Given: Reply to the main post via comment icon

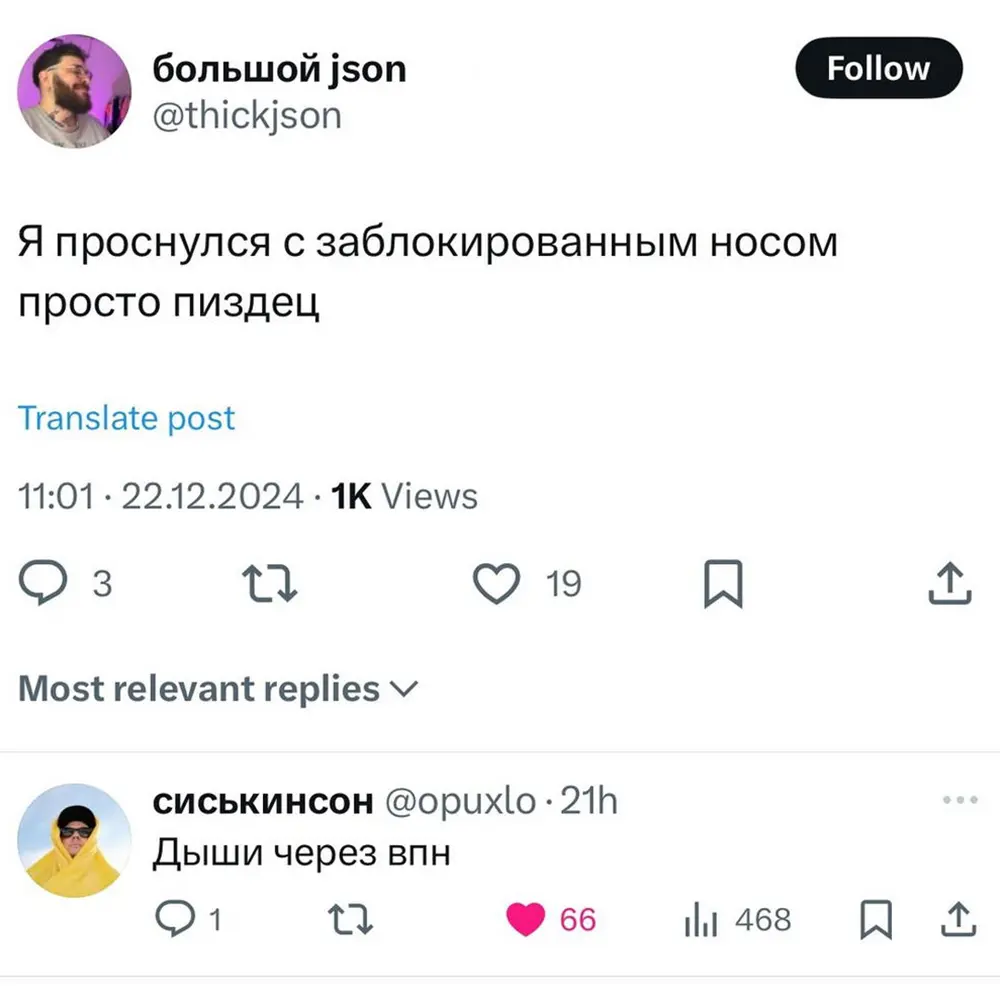Looking at the screenshot, I should click(44, 583).
